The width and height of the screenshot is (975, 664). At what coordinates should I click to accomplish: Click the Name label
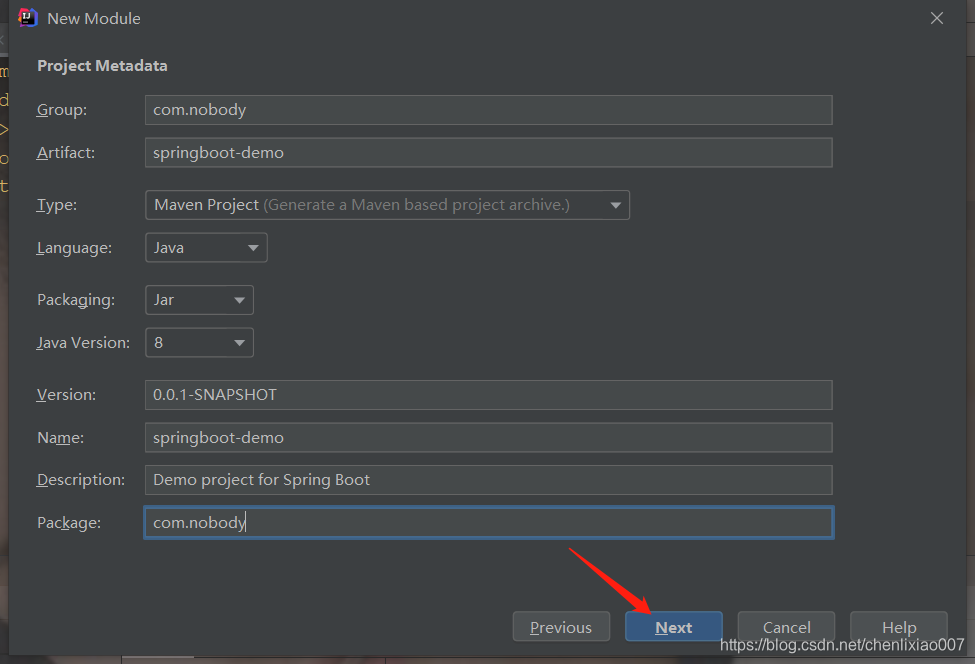tap(60, 438)
